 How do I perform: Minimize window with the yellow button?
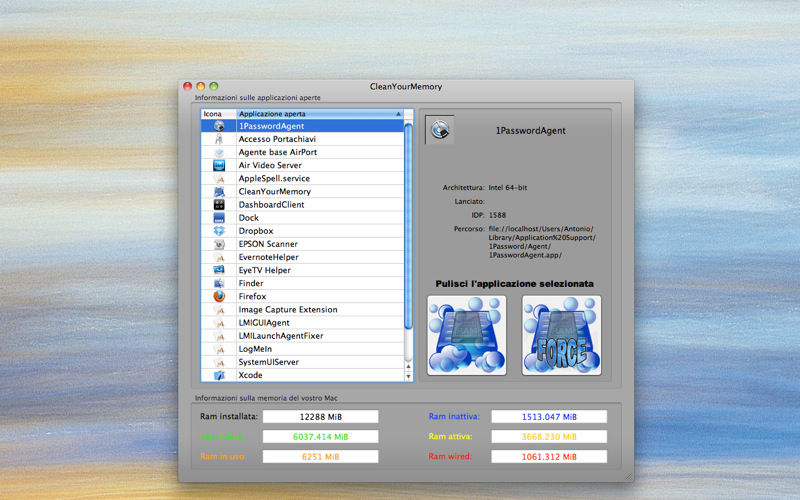[201, 86]
